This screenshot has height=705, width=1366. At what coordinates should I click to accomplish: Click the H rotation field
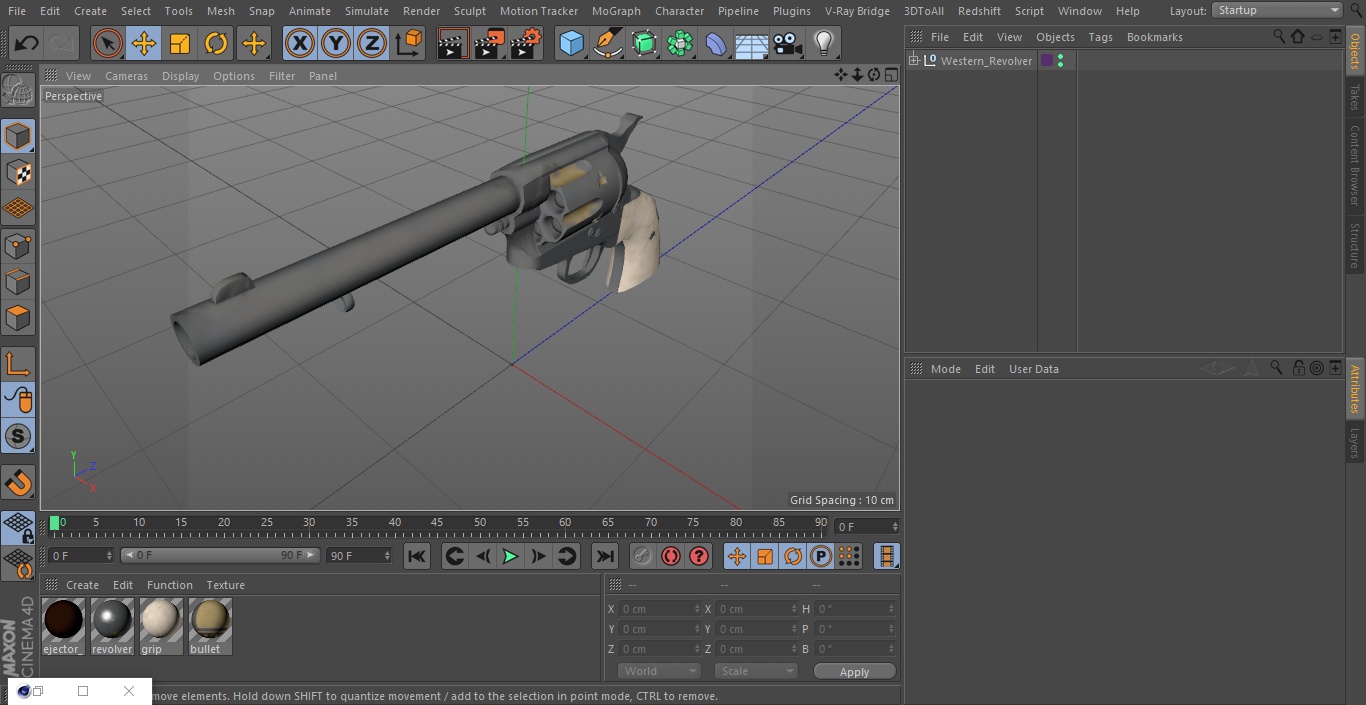855,609
